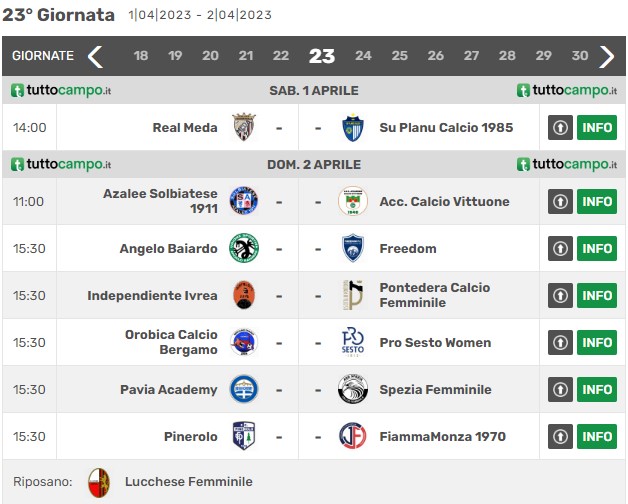Open the Freedom team link
This screenshot has height=504, width=628.
(x=408, y=248)
